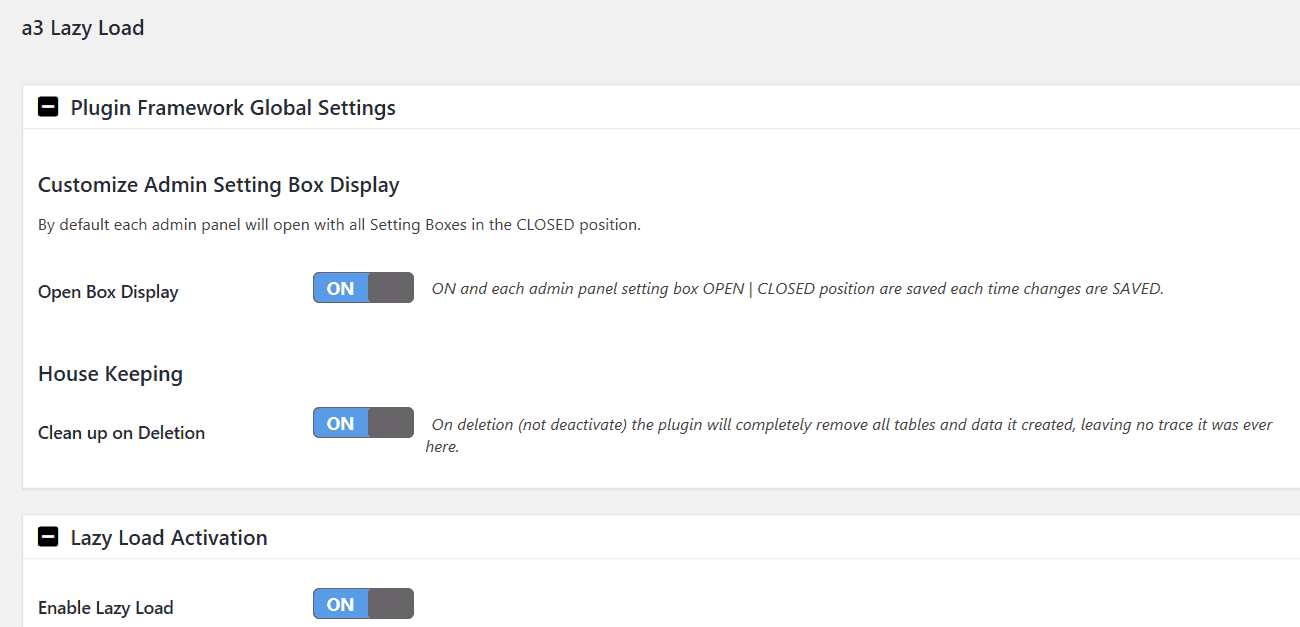Image resolution: width=1300 pixels, height=627 pixels.
Task: Click the deletion description italic text
Action: (x=849, y=435)
